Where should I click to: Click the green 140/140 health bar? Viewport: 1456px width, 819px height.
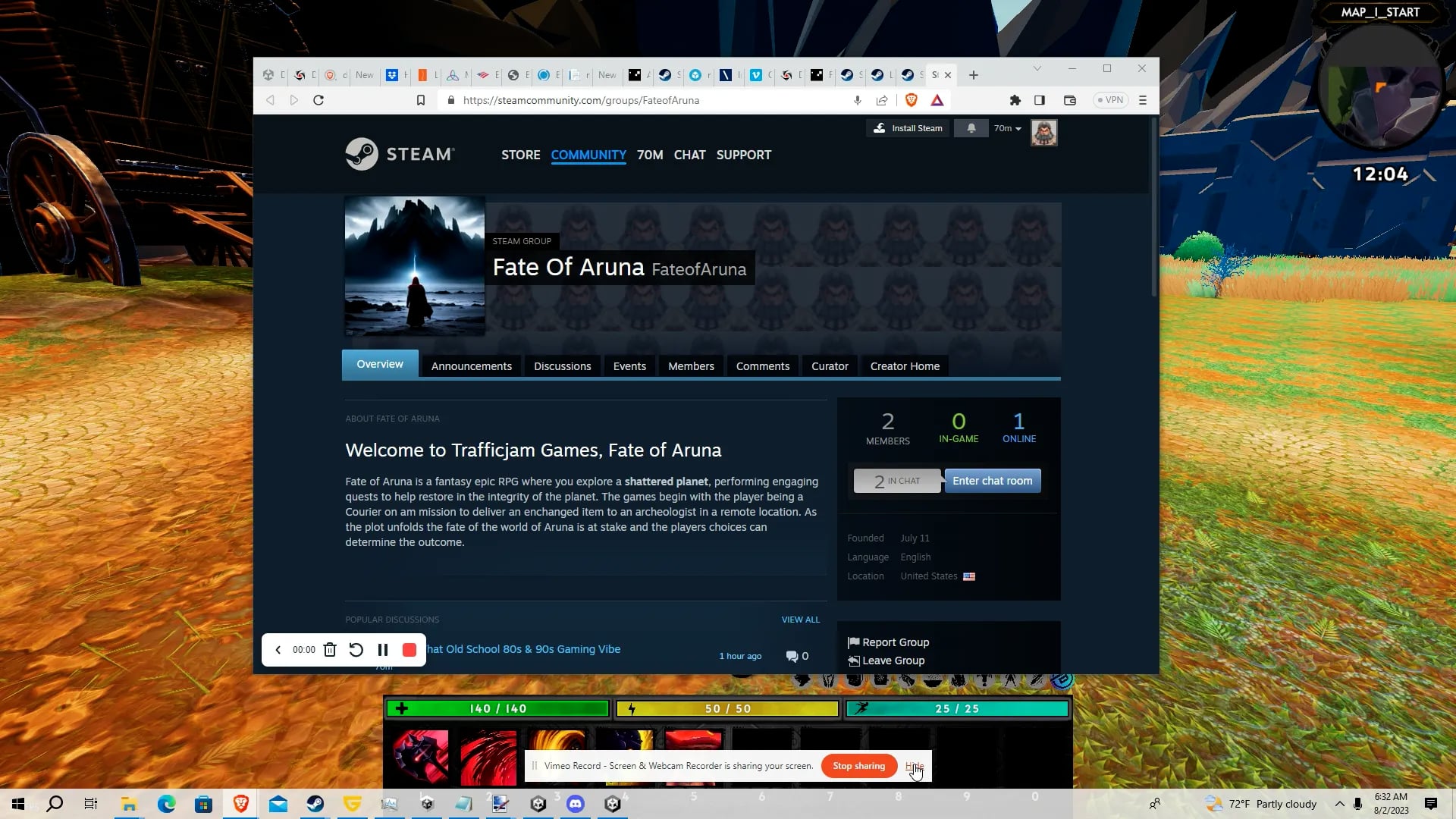coord(497,708)
